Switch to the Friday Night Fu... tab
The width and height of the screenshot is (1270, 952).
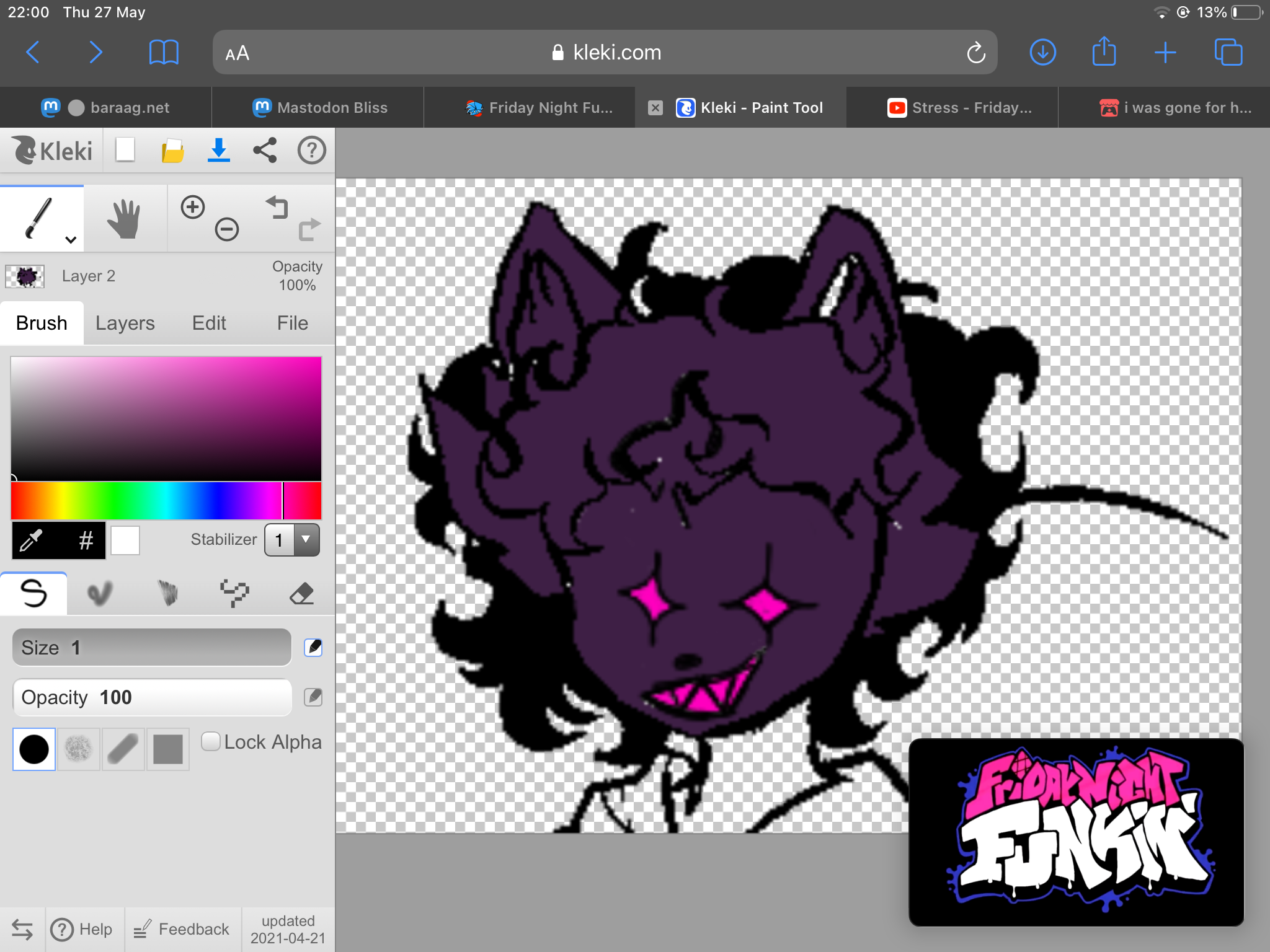(530, 108)
